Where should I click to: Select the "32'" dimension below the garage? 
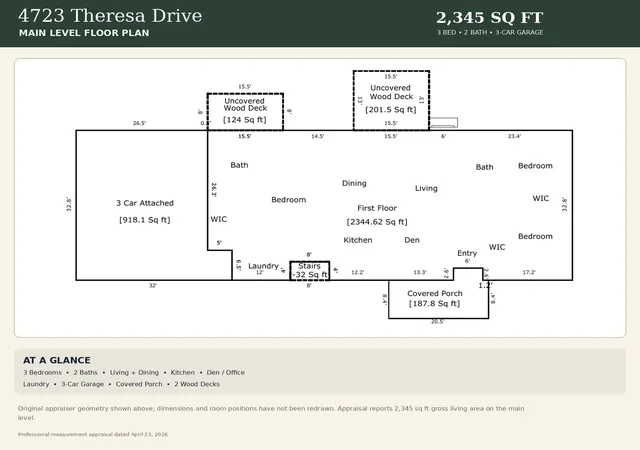pos(153,285)
